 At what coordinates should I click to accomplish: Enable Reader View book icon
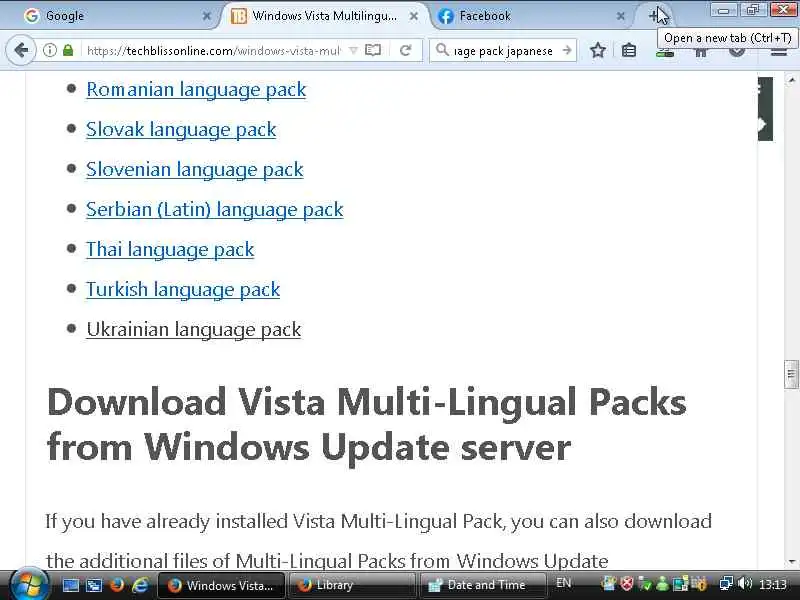click(x=373, y=50)
